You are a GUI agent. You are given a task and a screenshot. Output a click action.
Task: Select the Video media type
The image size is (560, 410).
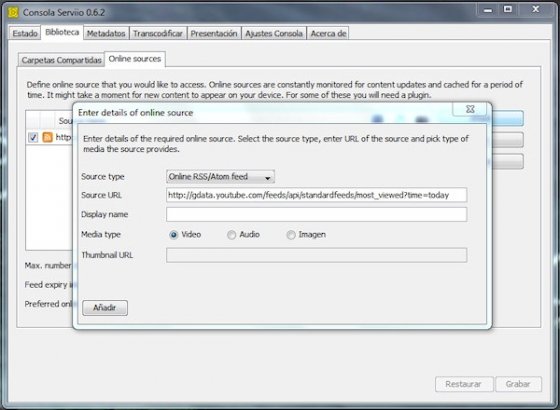click(174, 235)
